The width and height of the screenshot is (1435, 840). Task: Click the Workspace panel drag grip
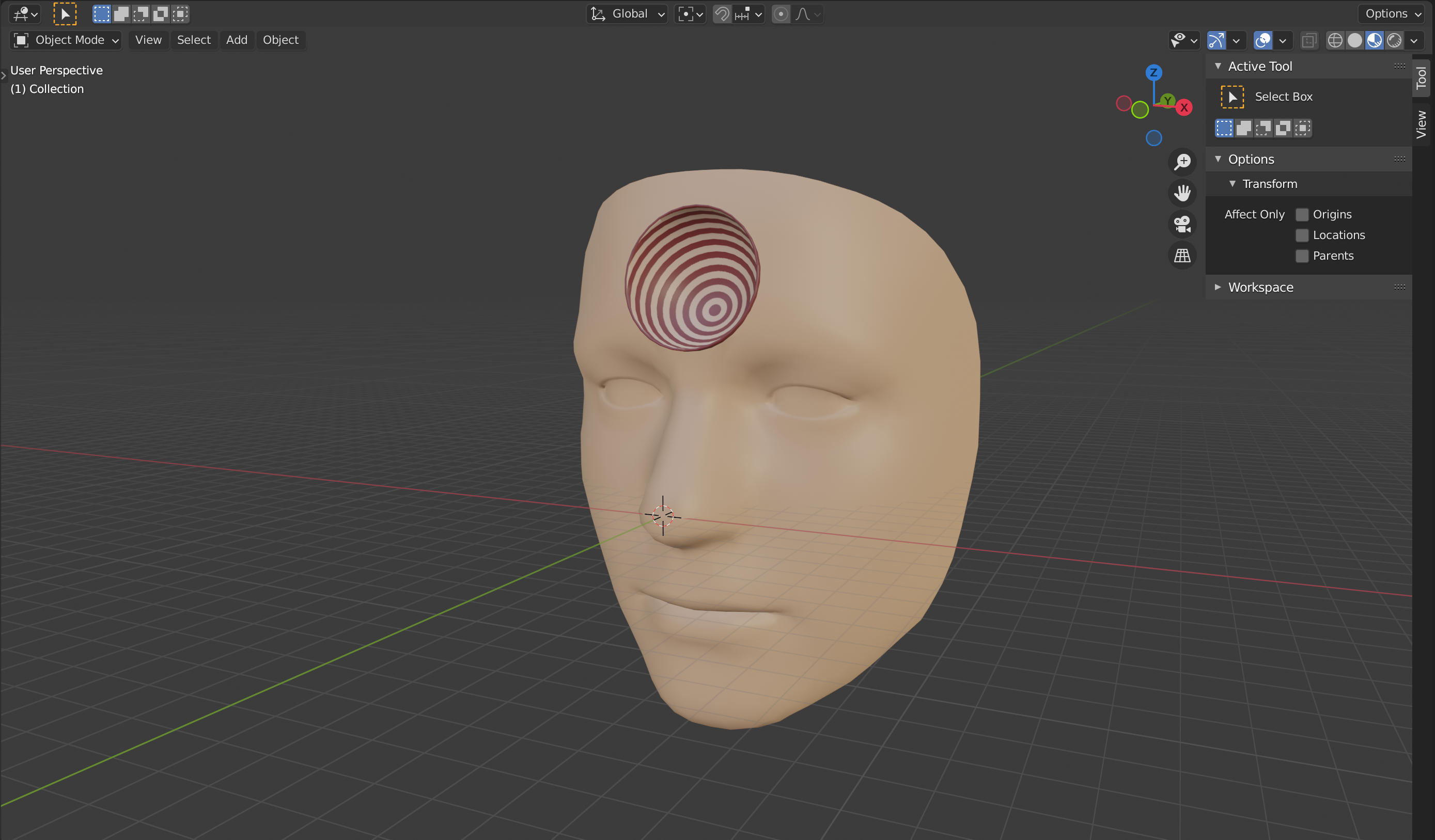1399,287
